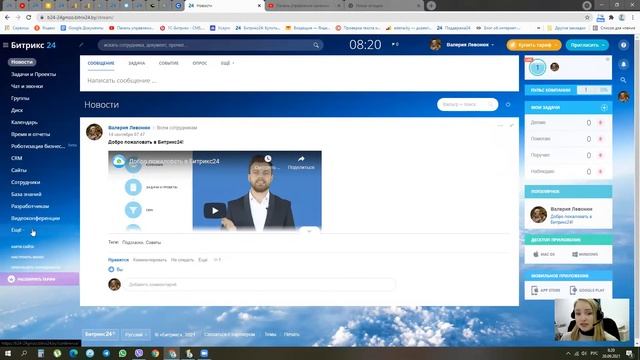Open Telegram from the taskbar
Screen dimensions: 640x360
pyautogui.click(x=106, y=353)
